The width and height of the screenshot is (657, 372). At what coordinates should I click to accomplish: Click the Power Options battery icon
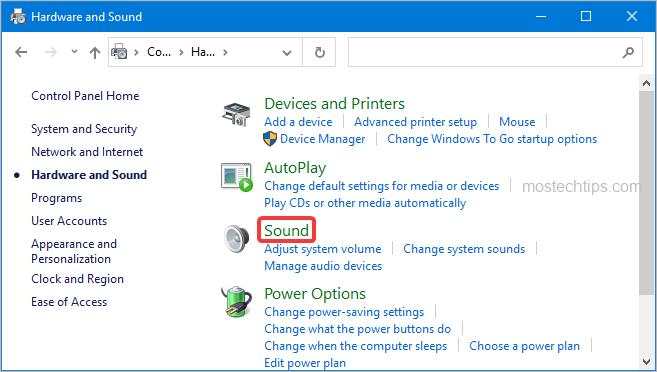[x=236, y=302]
